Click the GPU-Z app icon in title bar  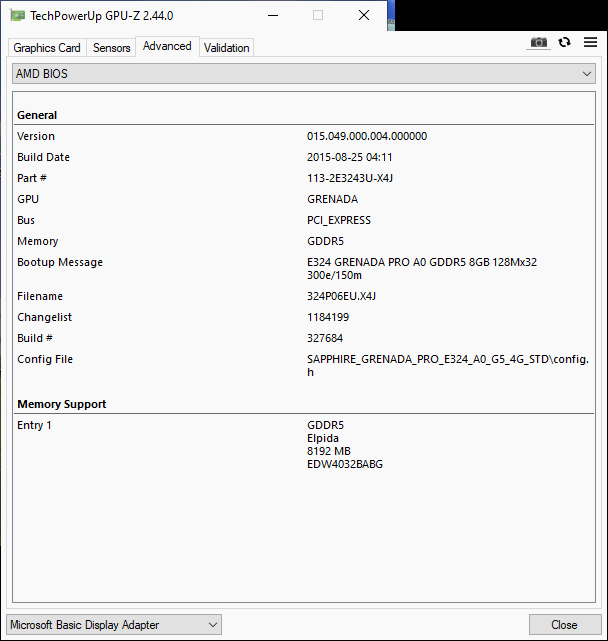17,16
